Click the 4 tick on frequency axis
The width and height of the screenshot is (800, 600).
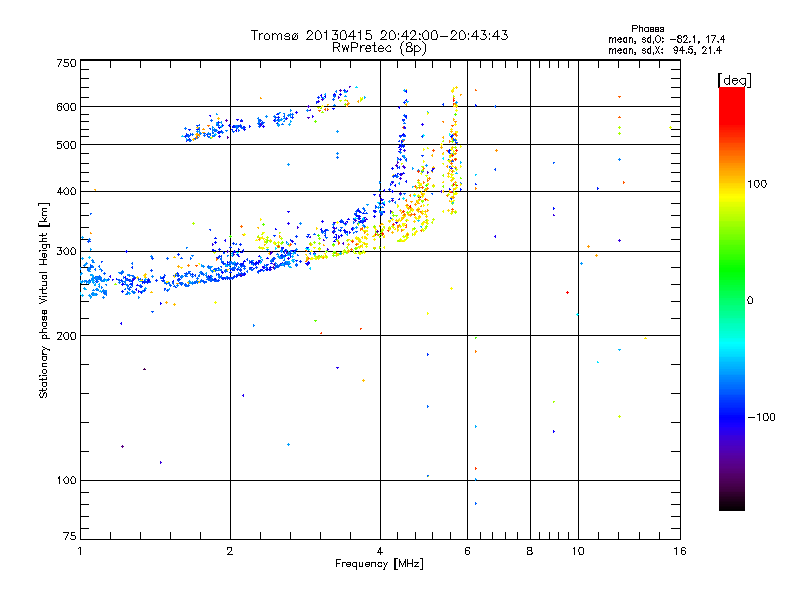[x=380, y=551]
